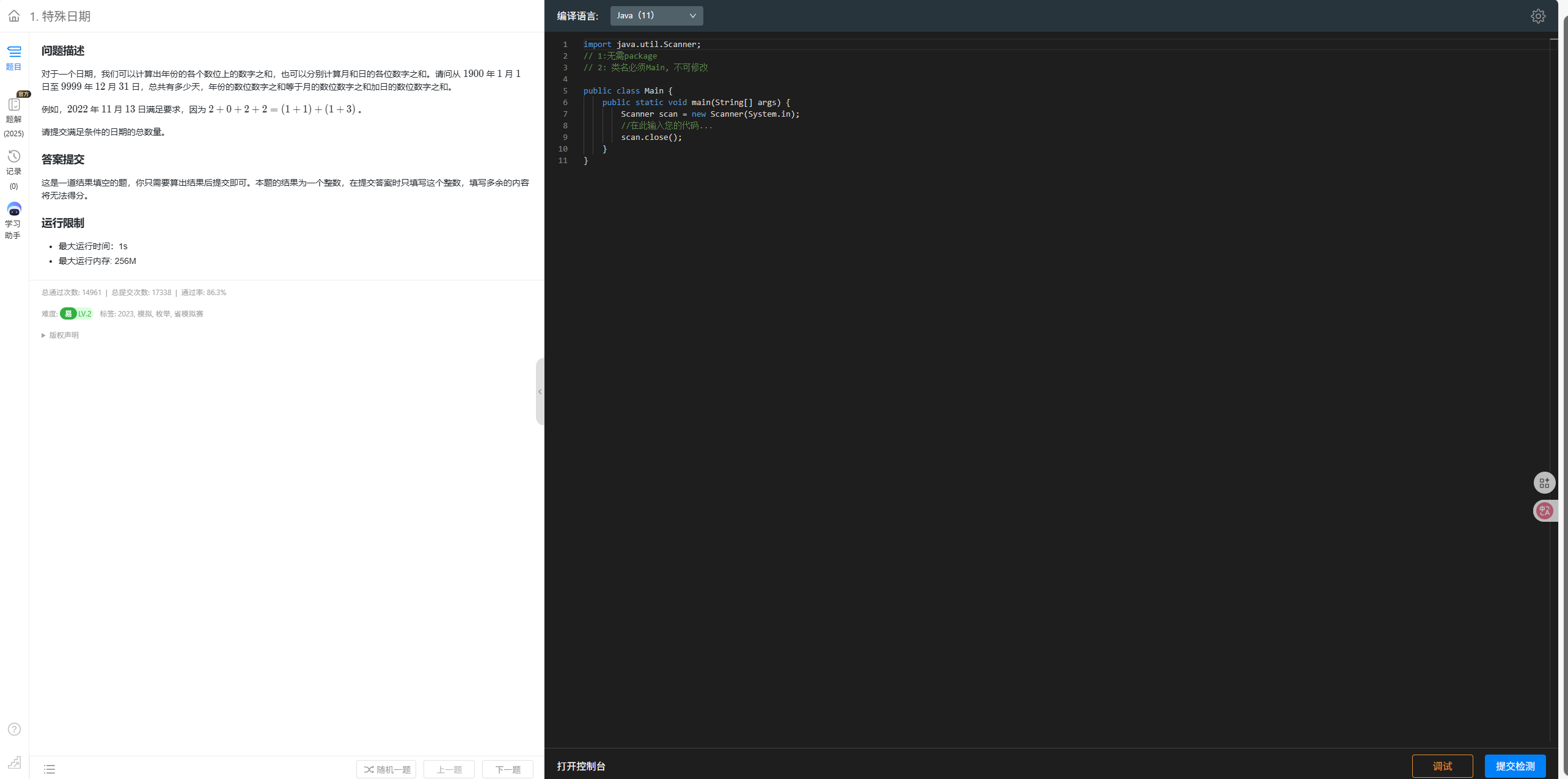
Task: Open the Java (11) language dropdown
Action: click(x=656, y=16)
